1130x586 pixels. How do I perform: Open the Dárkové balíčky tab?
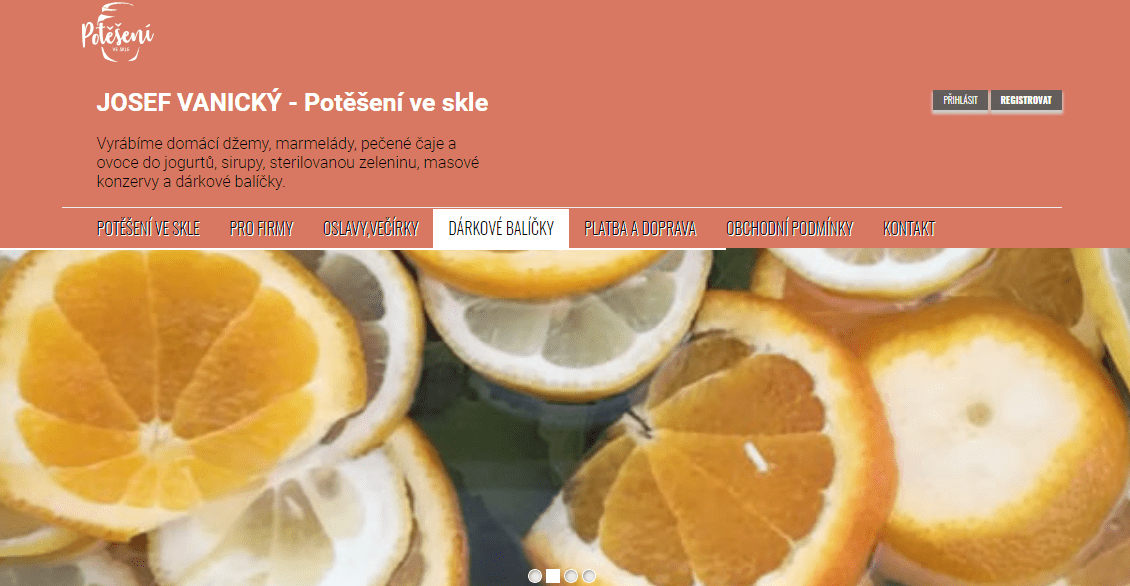501,228
